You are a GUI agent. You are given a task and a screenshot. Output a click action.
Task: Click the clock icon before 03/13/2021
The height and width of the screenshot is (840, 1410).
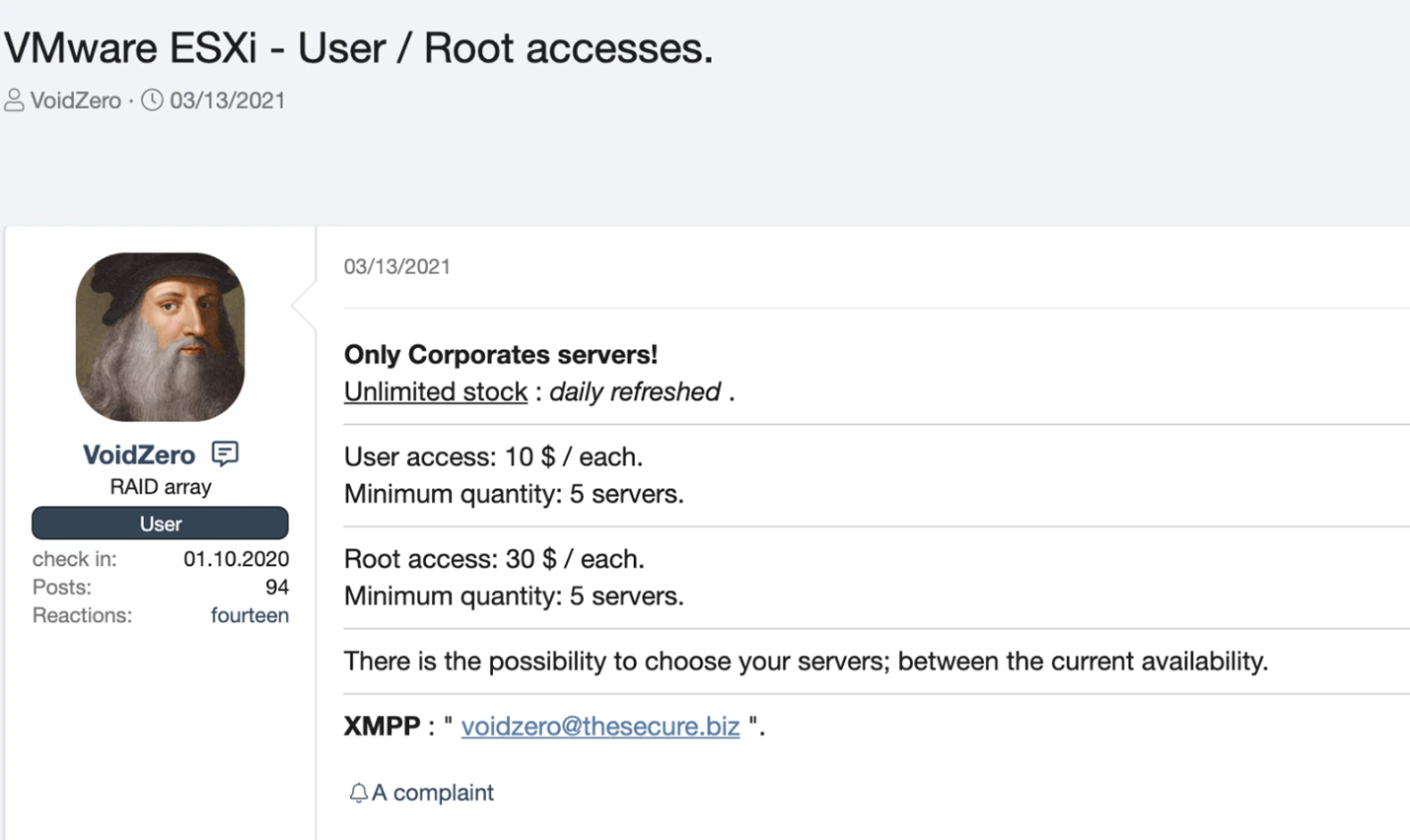pyautogui.click(x=152, y=101)
